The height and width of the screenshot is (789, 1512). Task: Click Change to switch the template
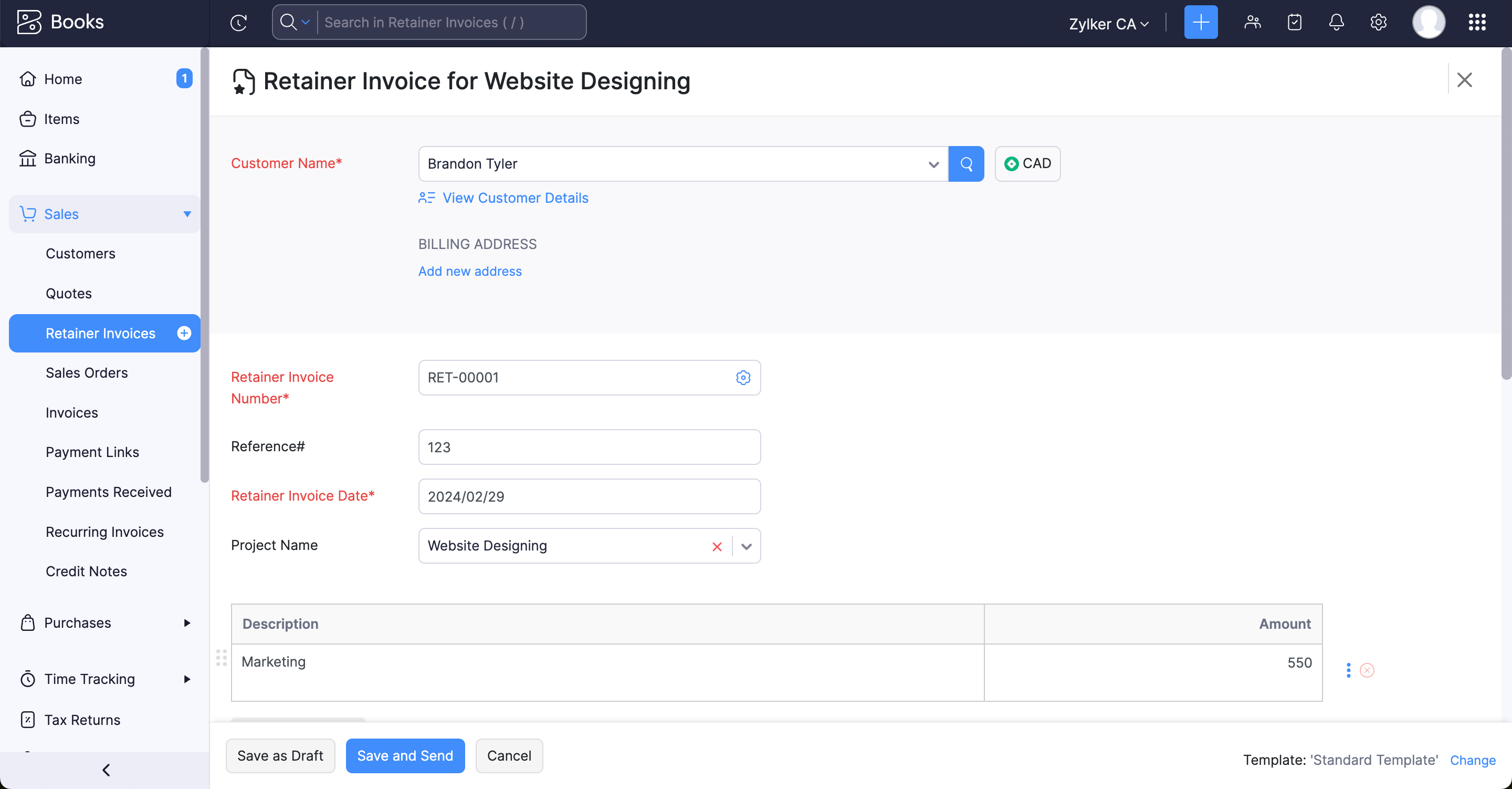coord(1472,760)
